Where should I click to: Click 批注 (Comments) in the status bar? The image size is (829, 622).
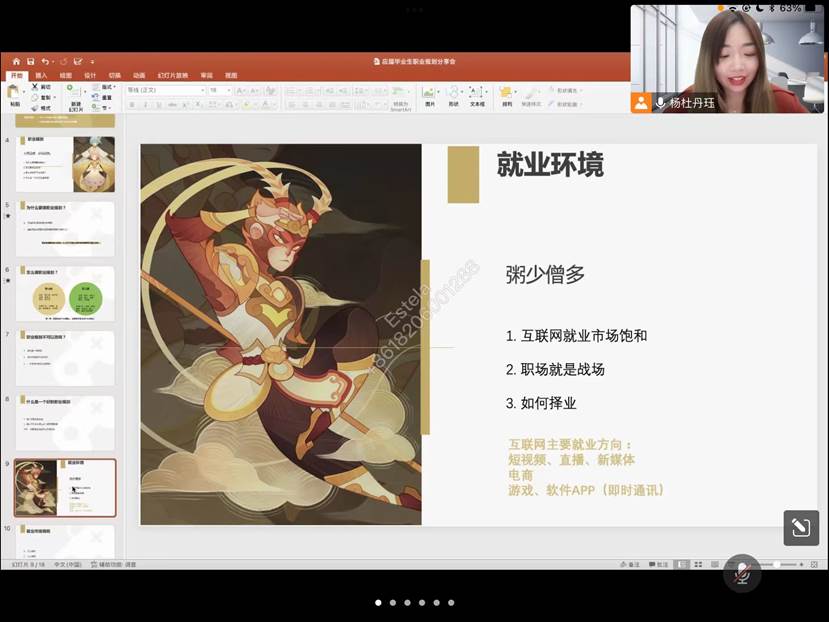coord(661,565)
